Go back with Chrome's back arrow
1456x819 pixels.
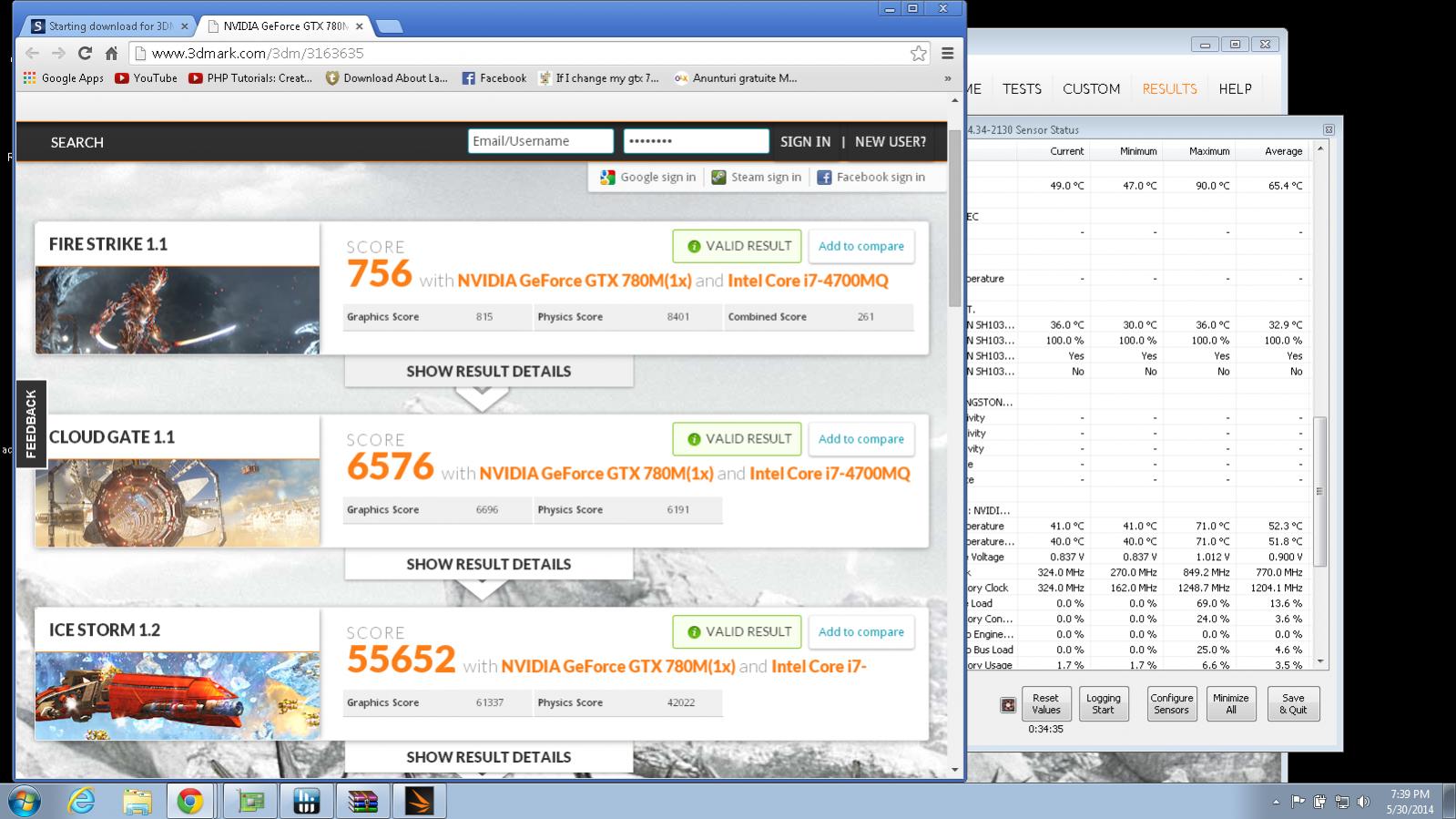pos(33,53)
